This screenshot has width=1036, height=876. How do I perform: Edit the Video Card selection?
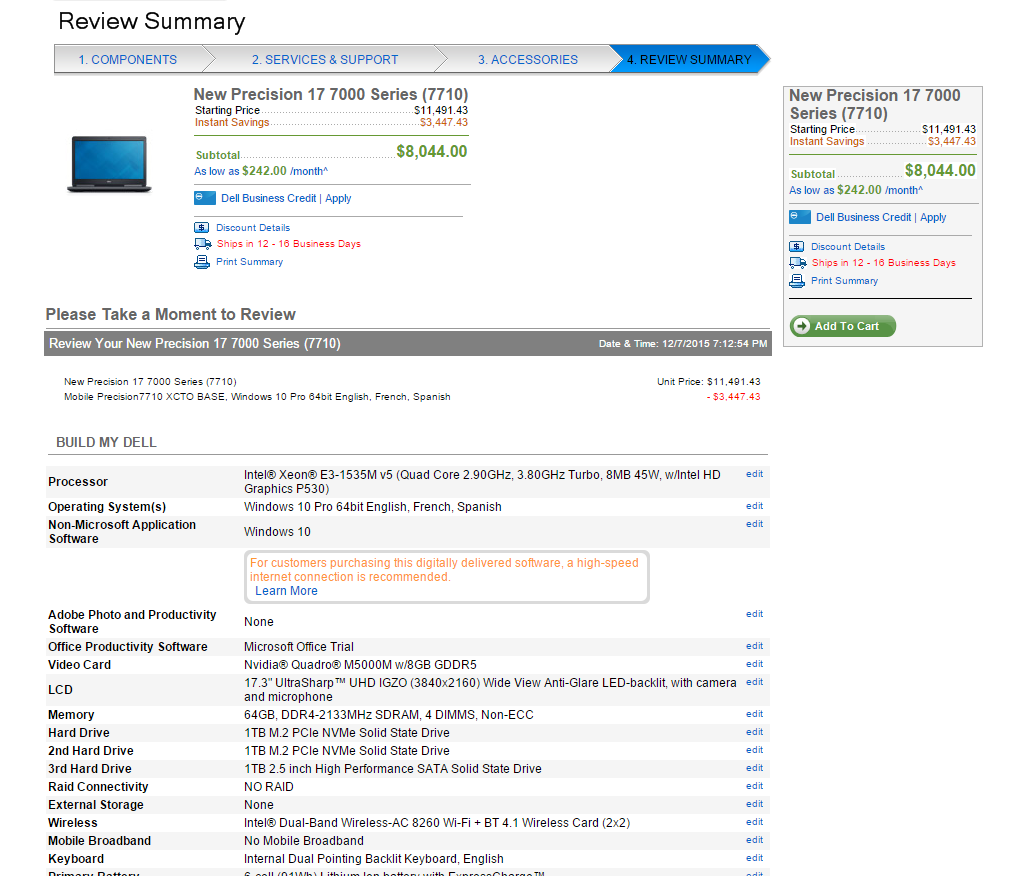tap(755, 663)
